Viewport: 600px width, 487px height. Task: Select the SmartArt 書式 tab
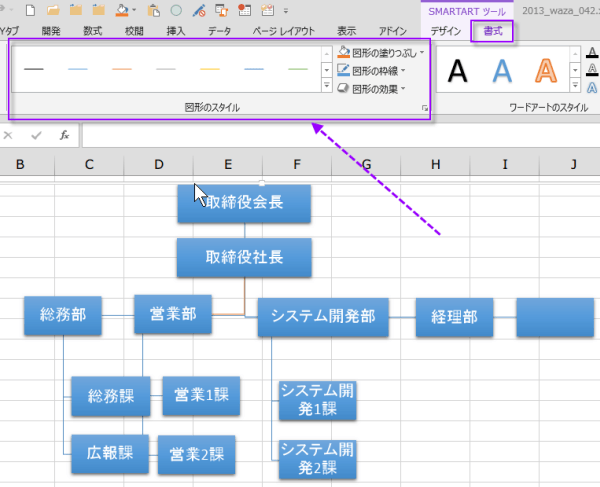coord(492,31)
